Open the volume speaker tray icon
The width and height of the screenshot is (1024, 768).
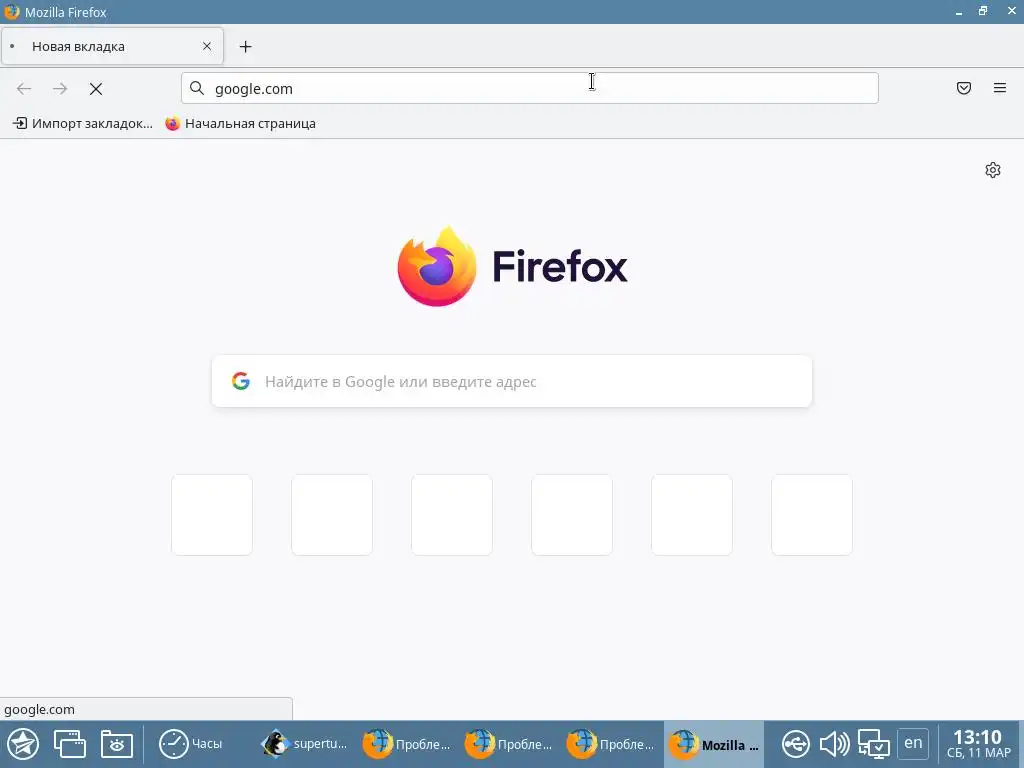click(x=834, y=744)
